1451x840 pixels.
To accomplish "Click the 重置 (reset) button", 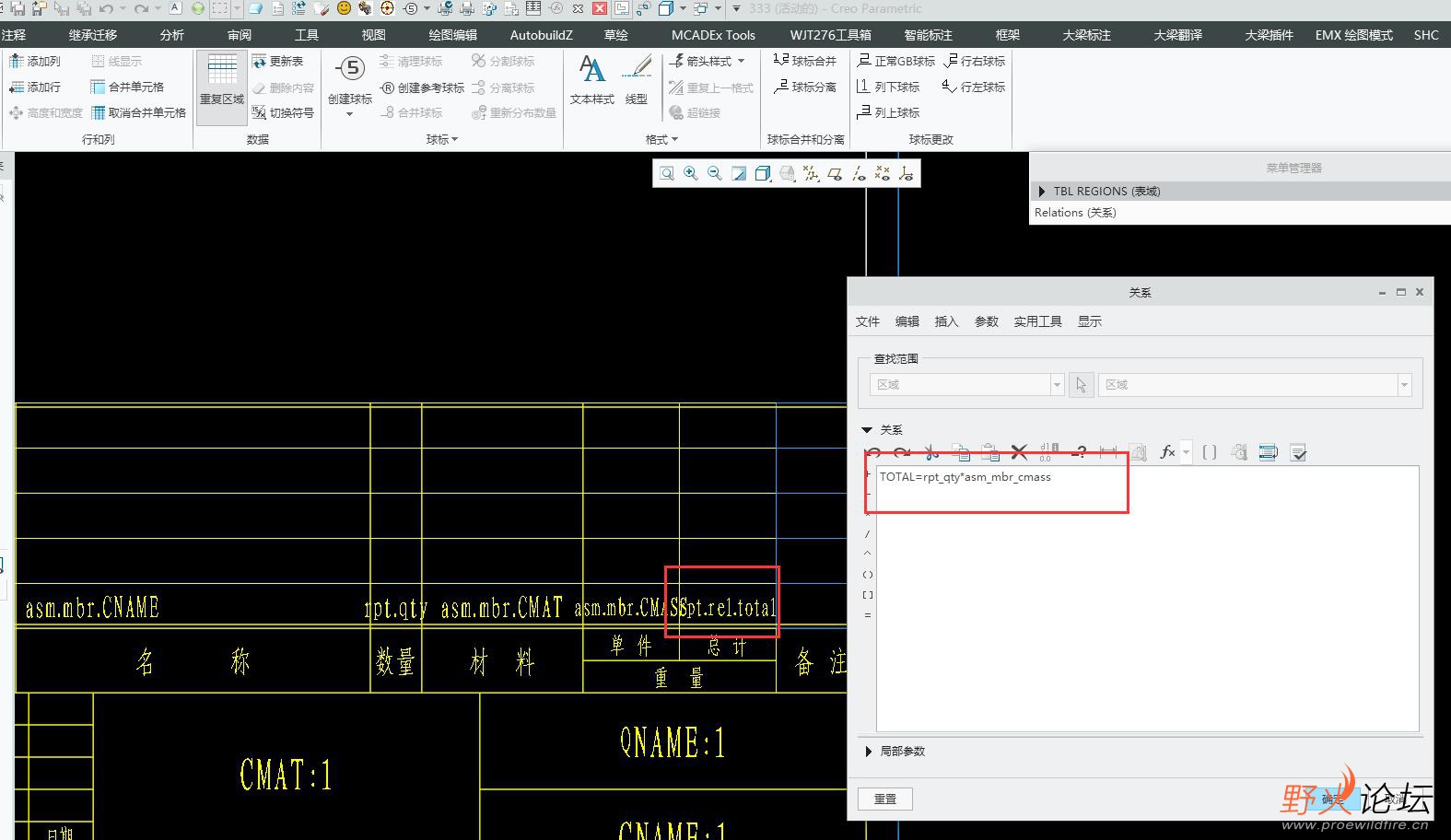I will coord(885,799).
